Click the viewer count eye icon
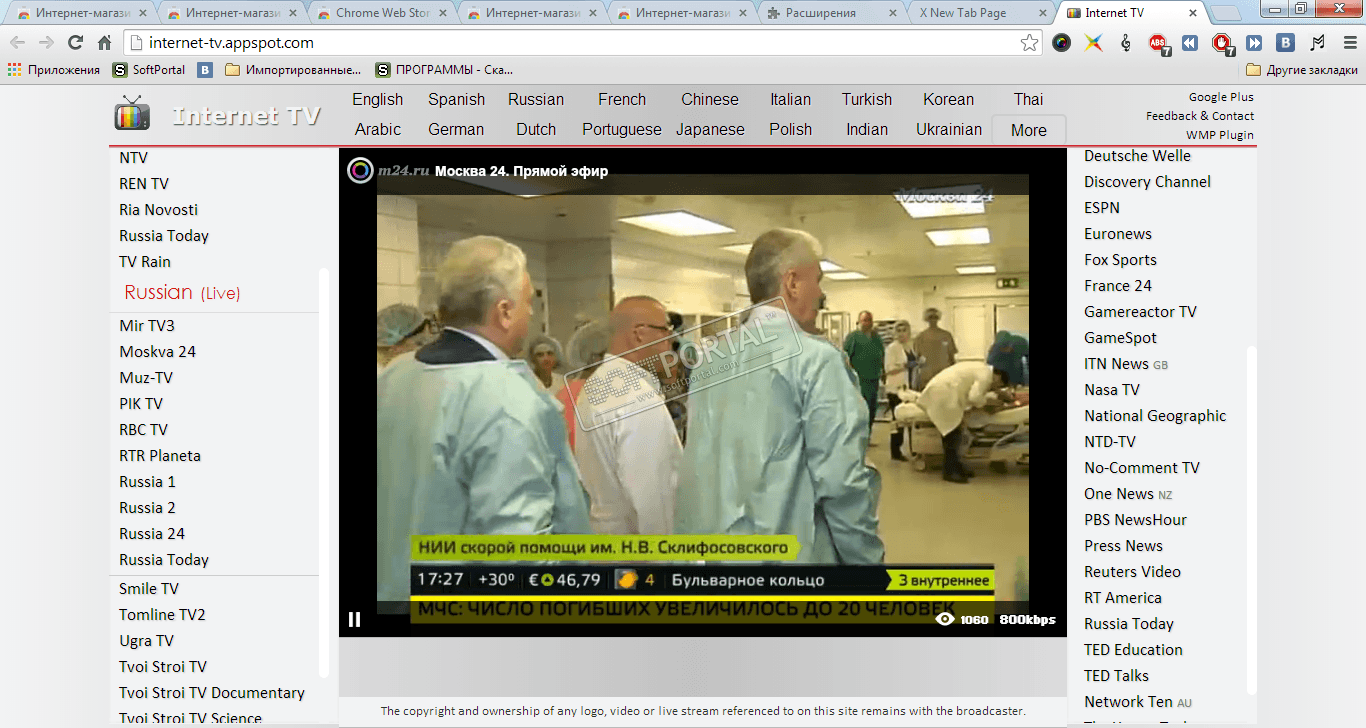This screenshot has height=728, width=1366. (944, 619)
